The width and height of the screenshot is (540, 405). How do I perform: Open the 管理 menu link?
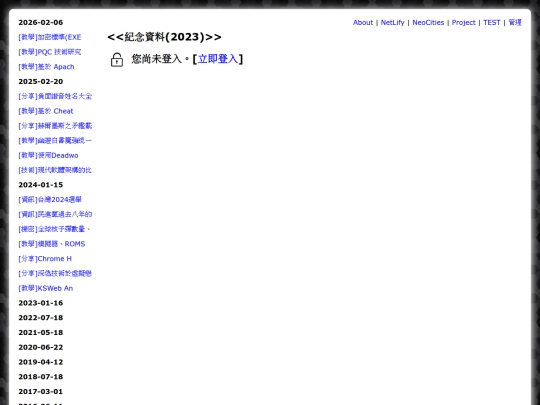coord(515,22)
